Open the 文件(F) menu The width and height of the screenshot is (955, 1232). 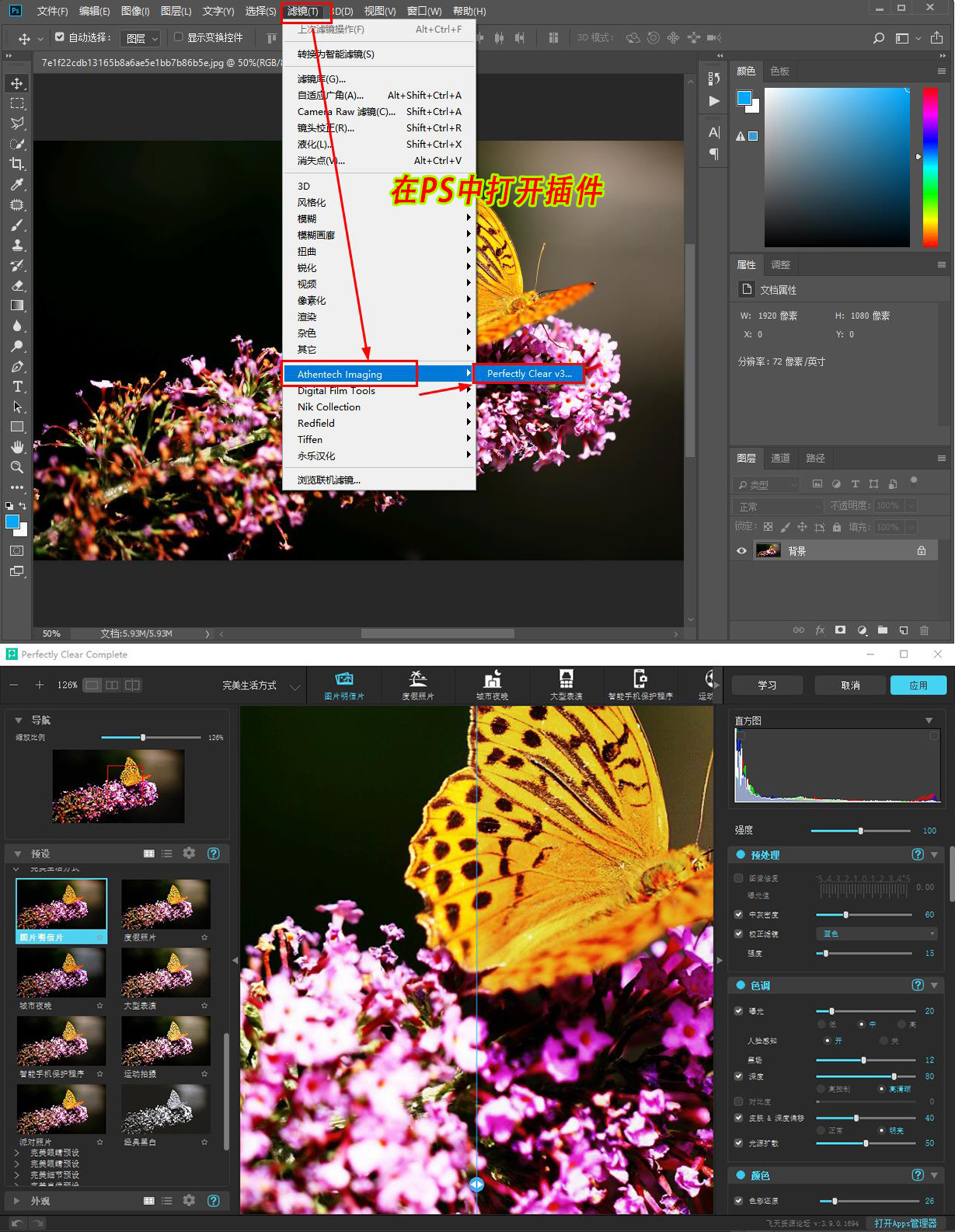[52, 11]
